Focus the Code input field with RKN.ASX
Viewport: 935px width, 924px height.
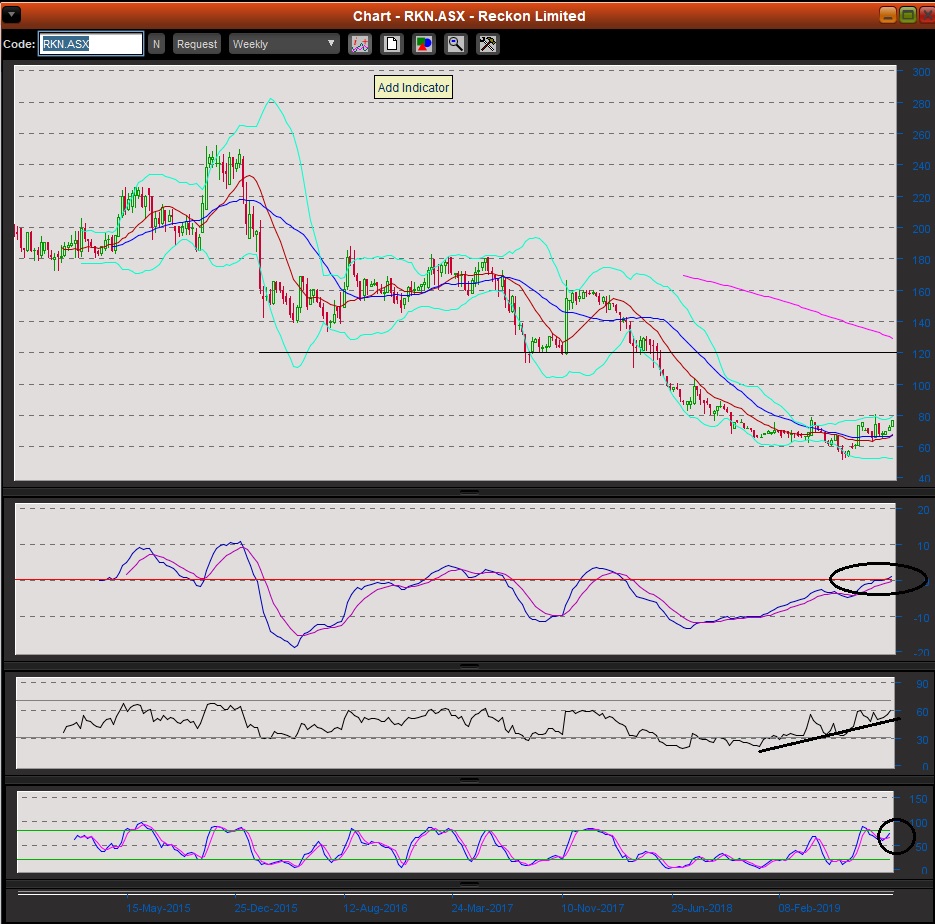91,44
